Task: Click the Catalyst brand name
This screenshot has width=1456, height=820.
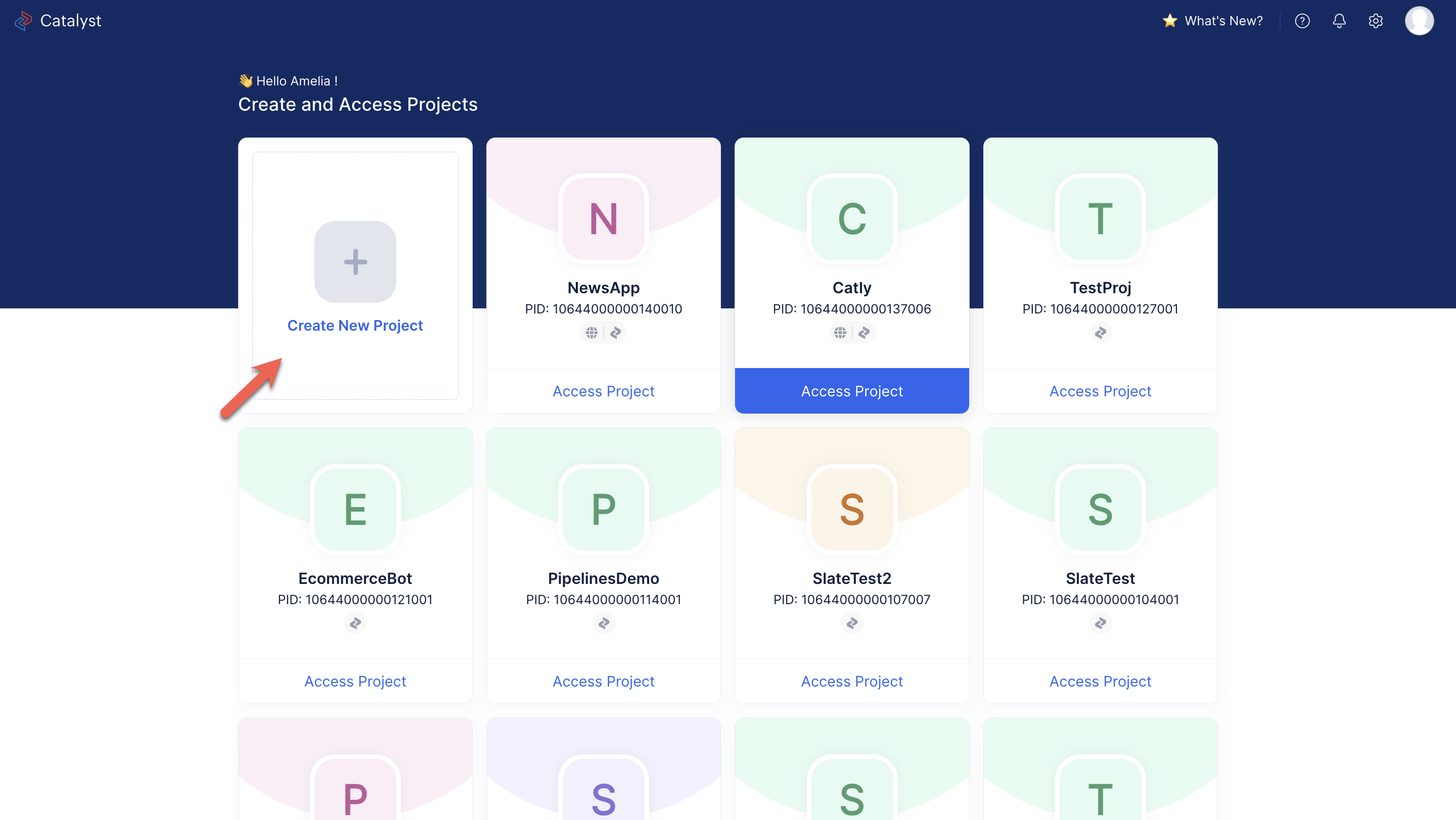Action: [x=71, y=21]
